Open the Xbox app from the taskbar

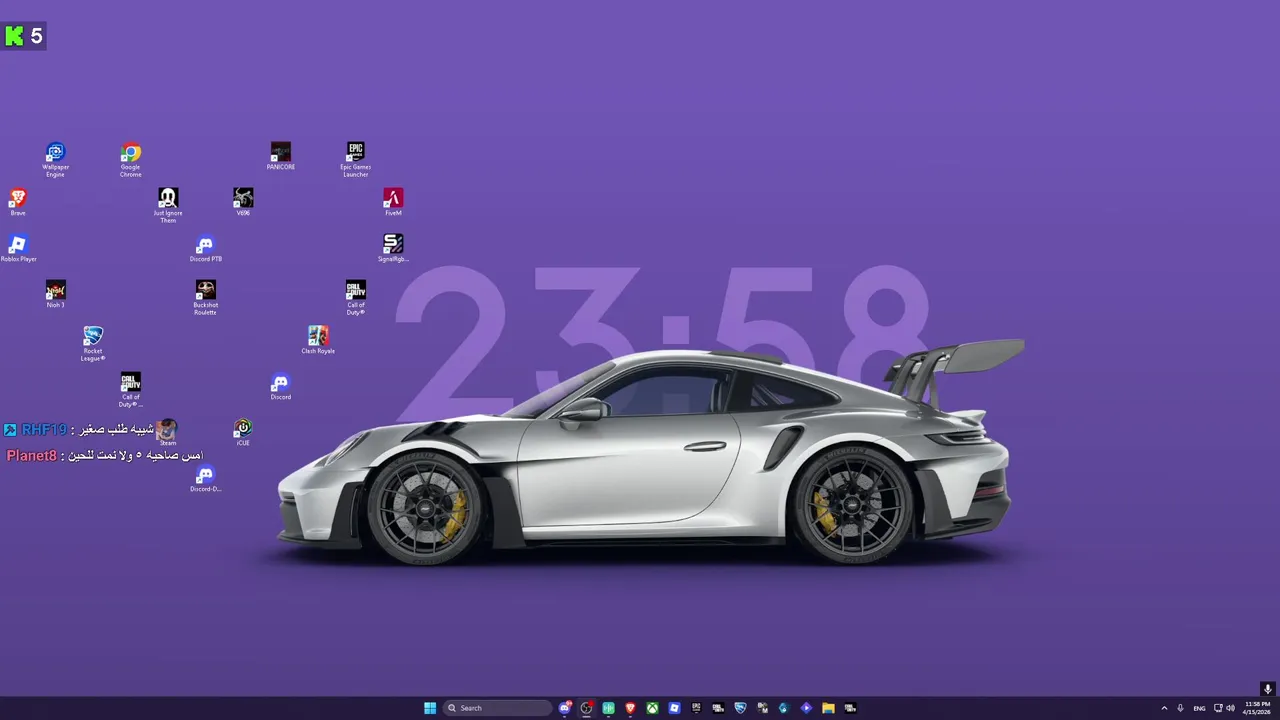[652, 708]
